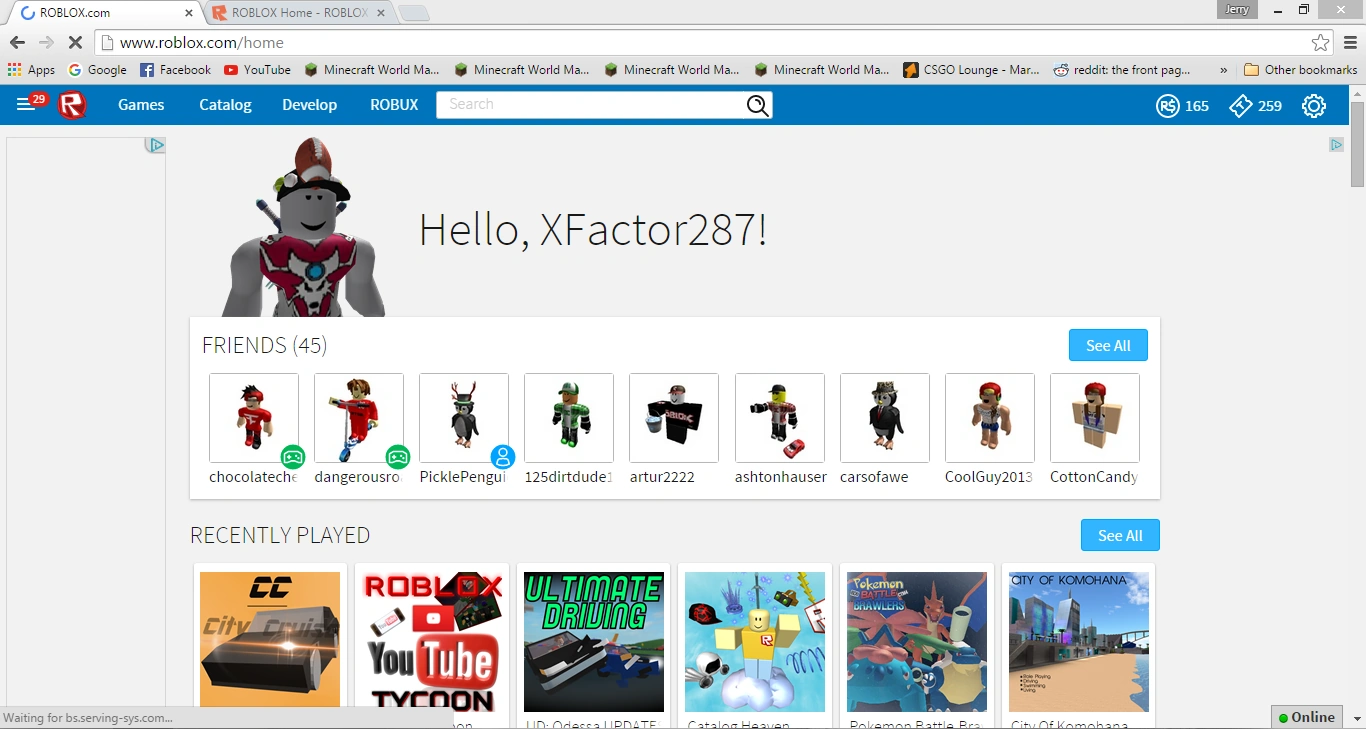Open the hamburger navigation menu
This screenshot has height=729, width=1366.
tap(25, 105)
